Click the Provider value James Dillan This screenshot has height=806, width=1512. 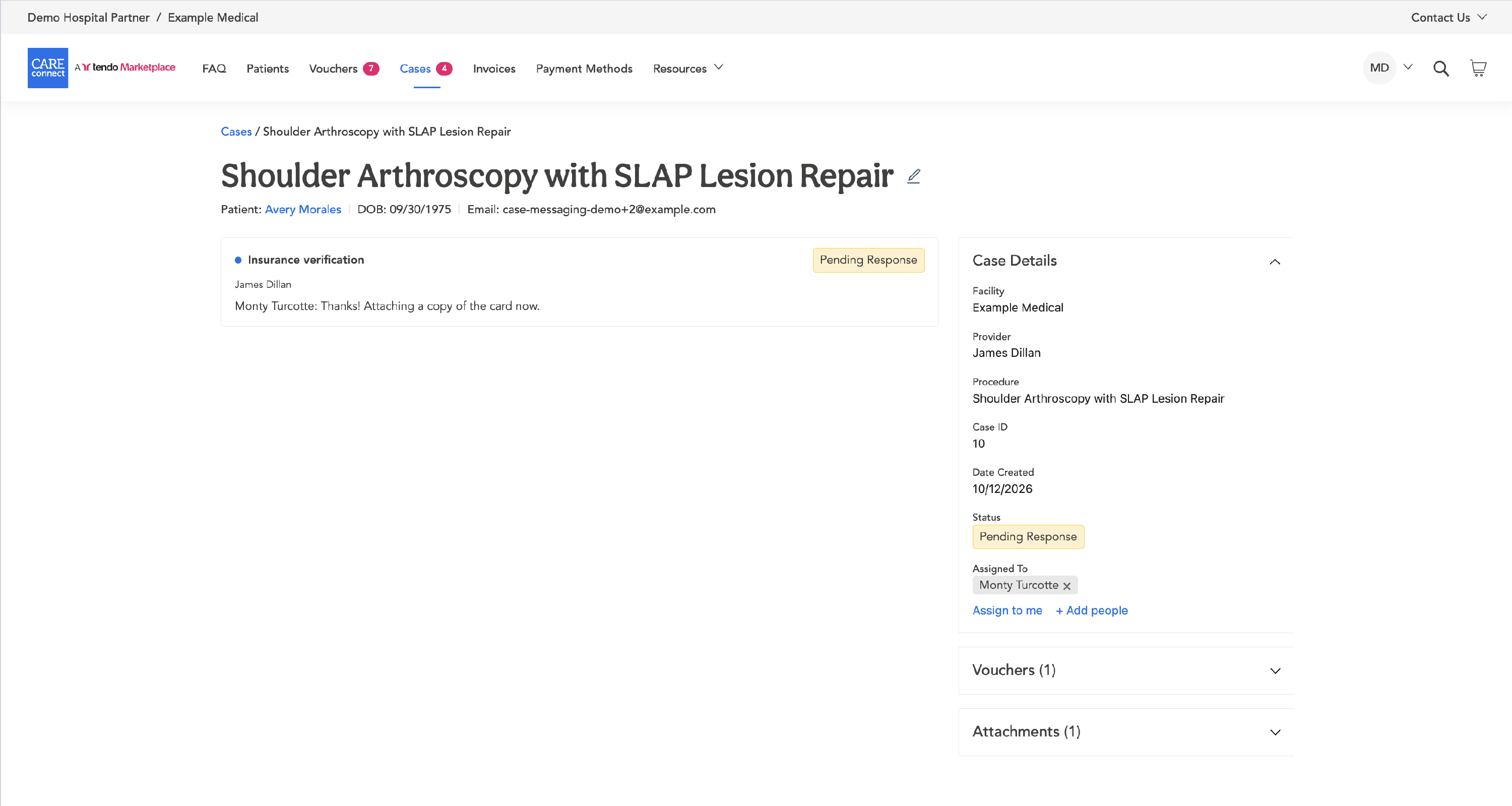[x=1006, y=353]
